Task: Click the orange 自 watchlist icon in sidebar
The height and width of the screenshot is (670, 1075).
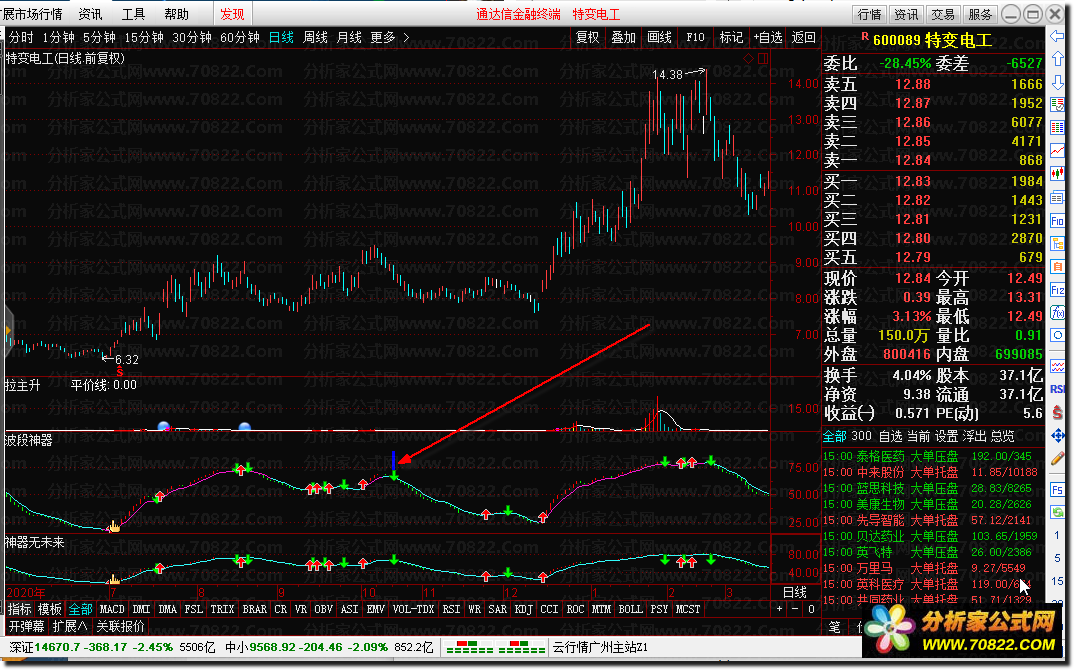Action: [x=1056, y=267]
